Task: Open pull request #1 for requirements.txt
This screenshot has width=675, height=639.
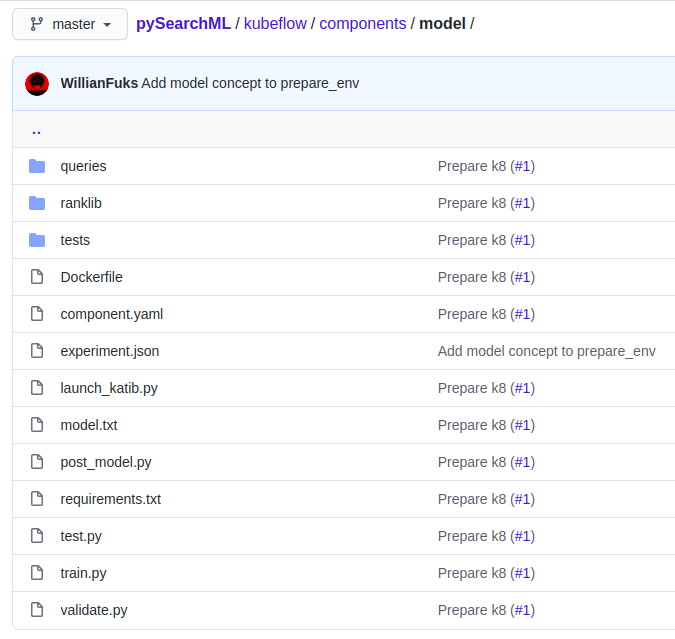Action: click(x=523, y=499)
